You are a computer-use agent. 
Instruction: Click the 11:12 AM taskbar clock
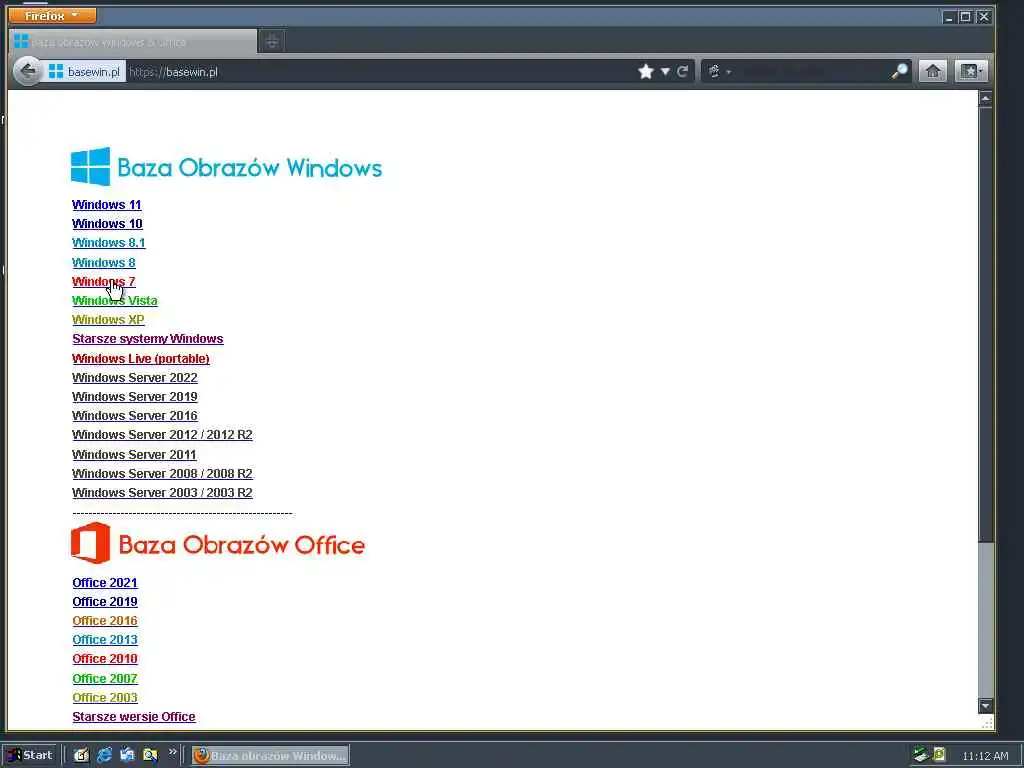tap(985, 756)
